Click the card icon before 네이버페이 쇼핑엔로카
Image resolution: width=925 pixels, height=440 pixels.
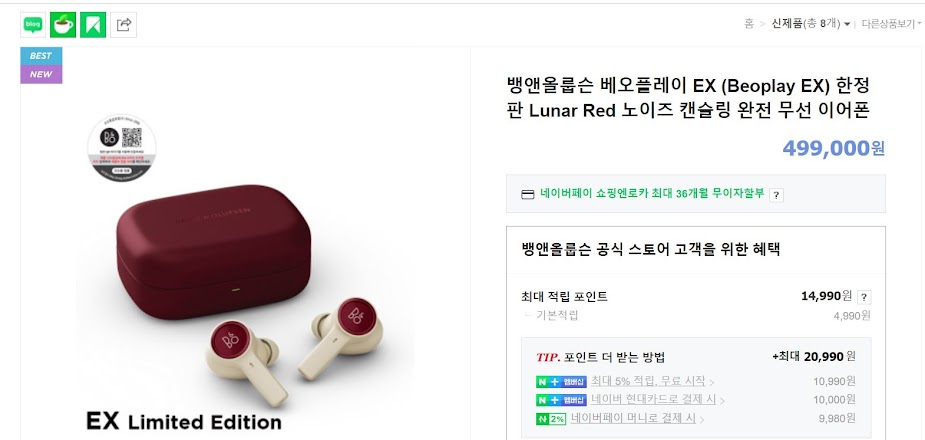click(528, 195)
